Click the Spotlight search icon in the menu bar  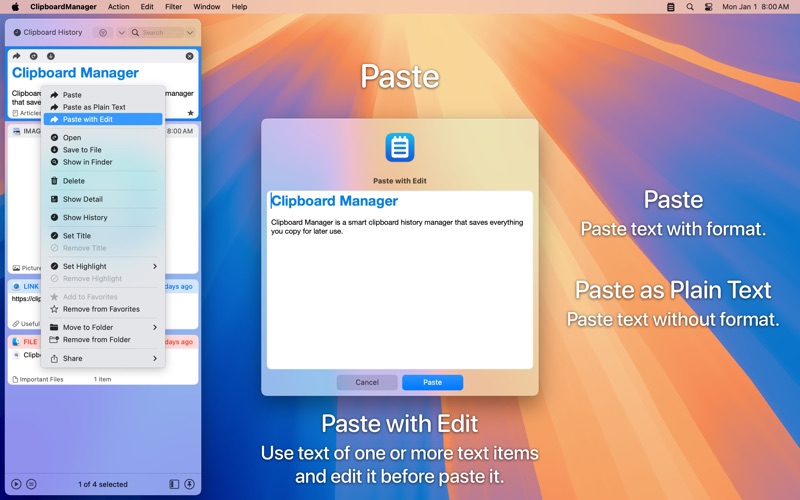click(x=690, y=7)
